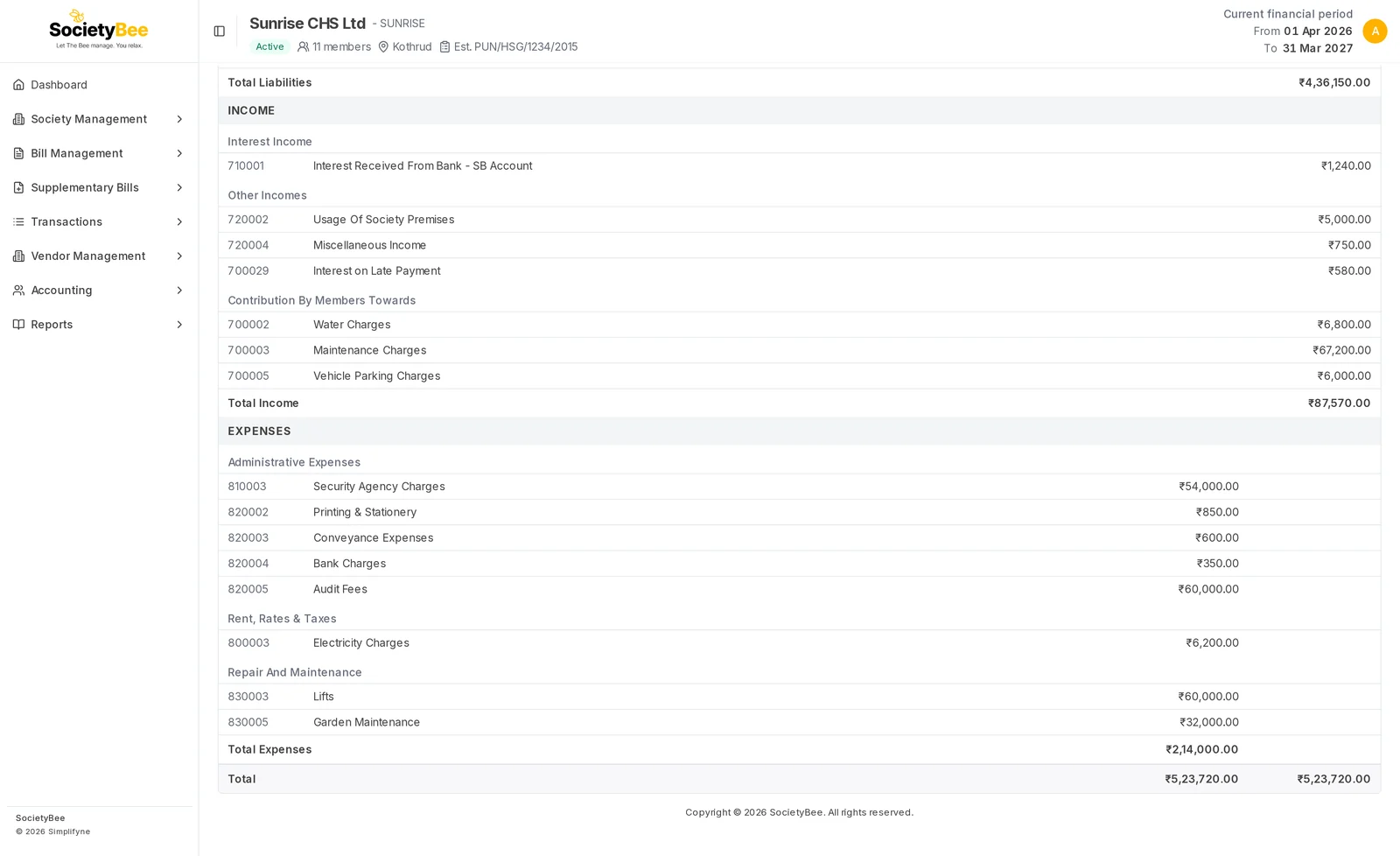Expand Vendor Management chevron
The width and height of the screenshot is (1400, 856).
[179, 256]
